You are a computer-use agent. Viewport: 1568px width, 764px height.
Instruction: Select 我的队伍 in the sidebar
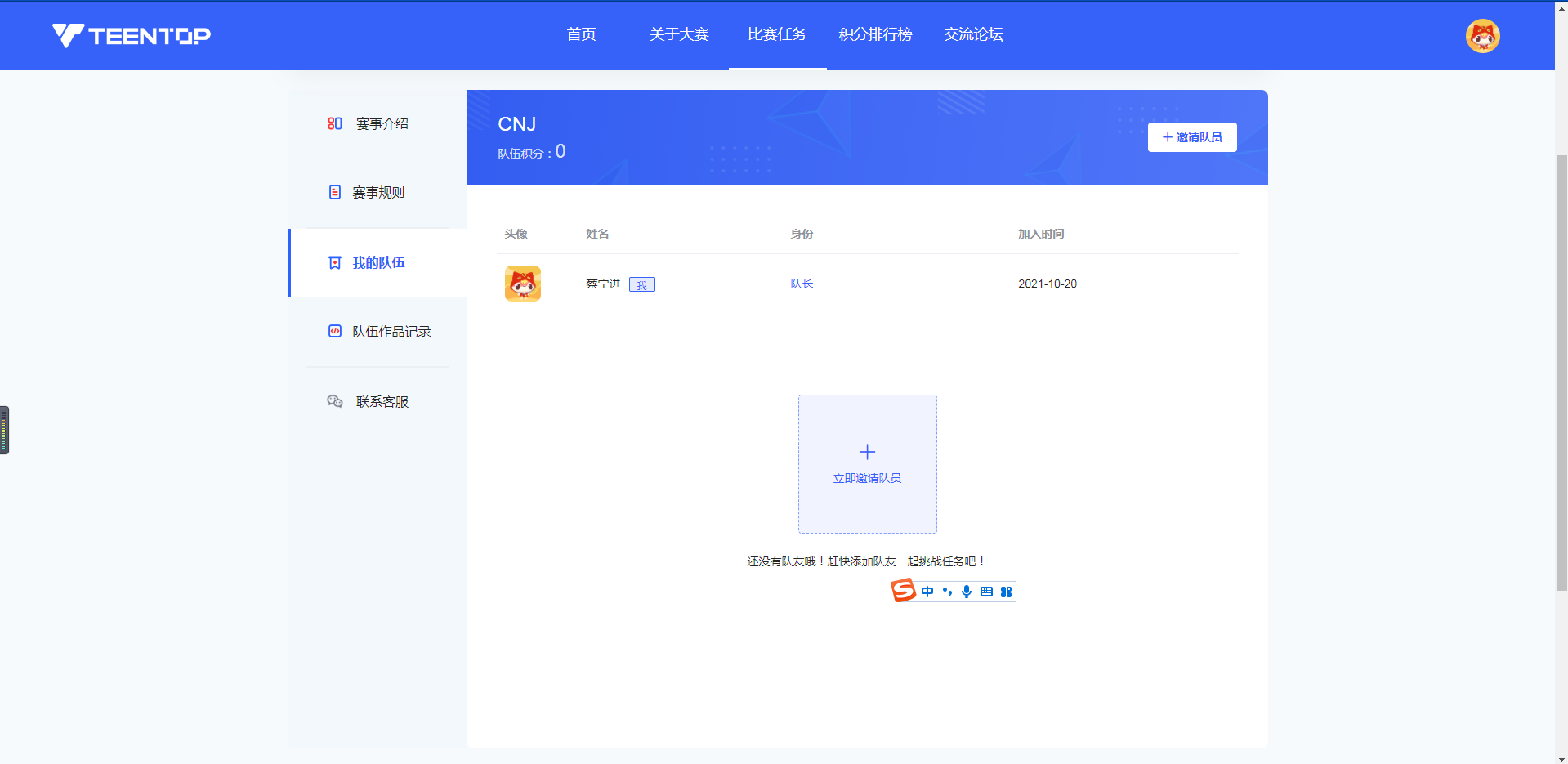tap(379, 262)
